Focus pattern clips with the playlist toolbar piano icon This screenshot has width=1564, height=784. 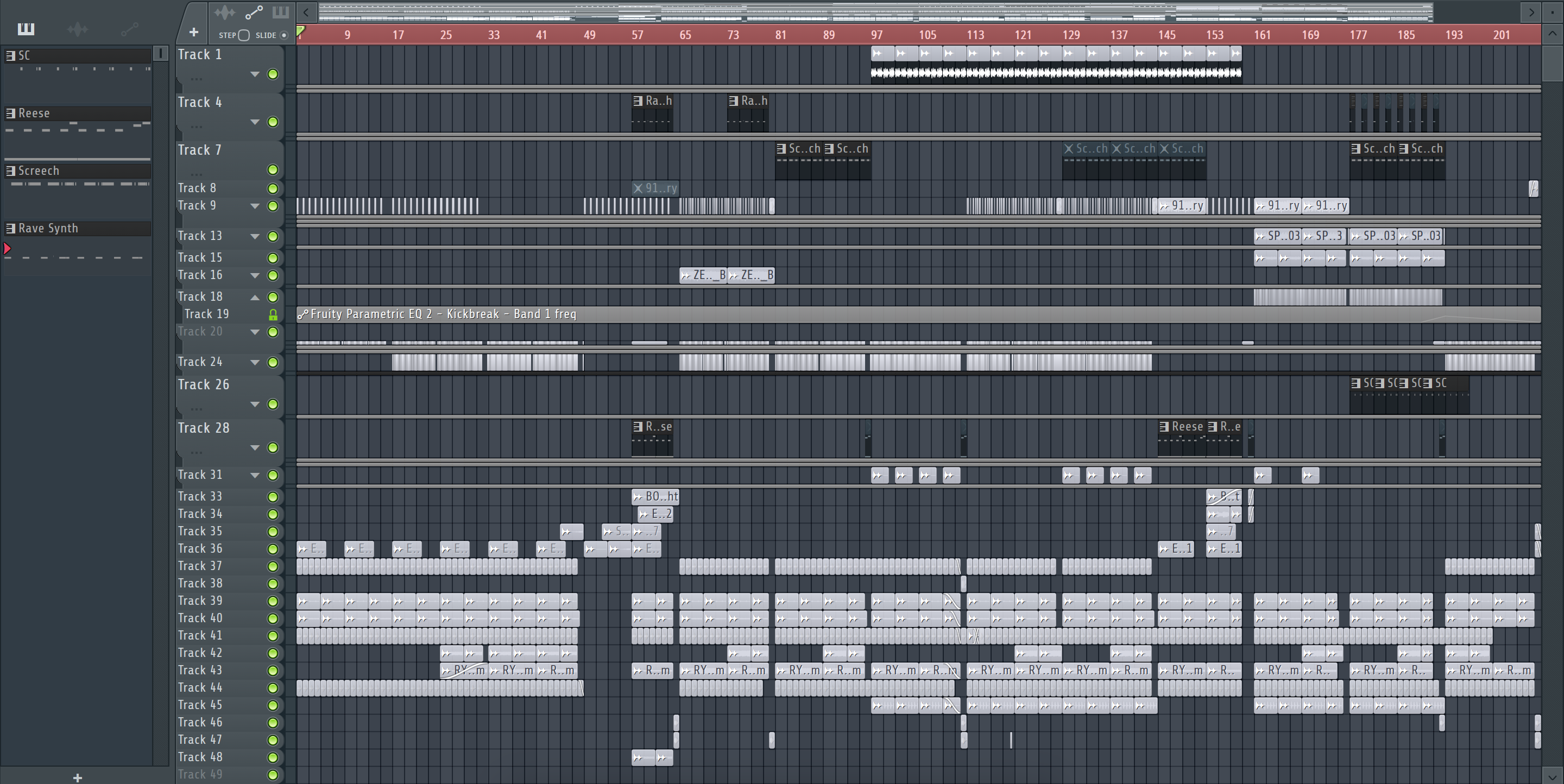[x=281, y=12]
